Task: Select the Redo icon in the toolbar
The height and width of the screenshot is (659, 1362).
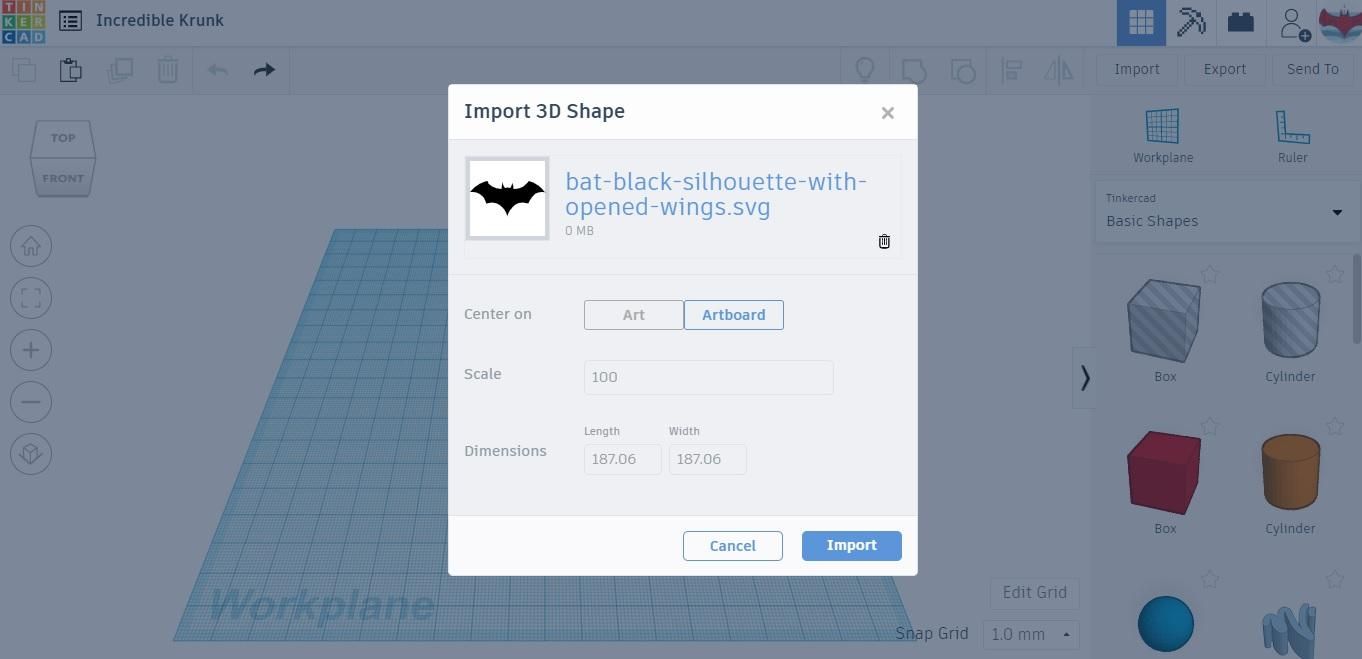Action: [x=263, y=69]
